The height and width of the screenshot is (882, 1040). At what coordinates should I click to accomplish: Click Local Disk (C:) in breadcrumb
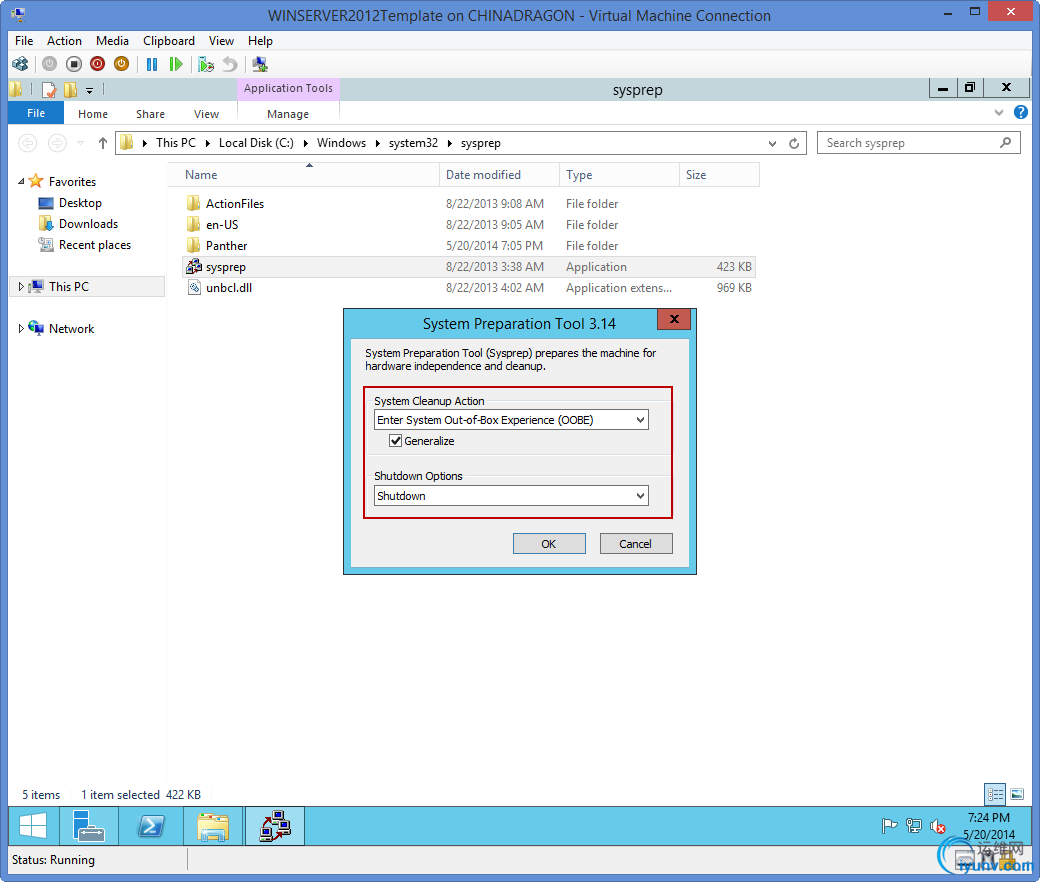[256, 143]
